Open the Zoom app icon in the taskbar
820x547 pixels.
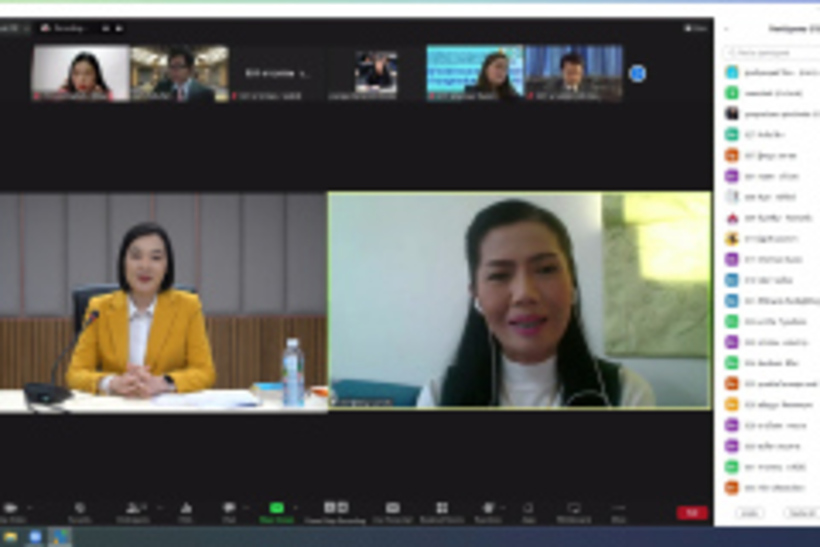35,537
